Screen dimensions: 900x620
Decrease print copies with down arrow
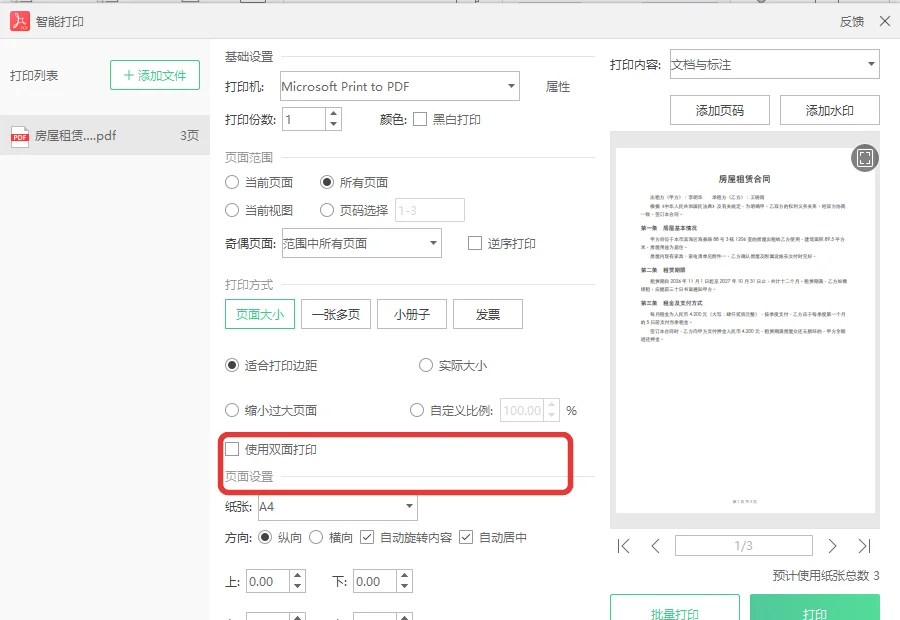(x=333, y=125)
